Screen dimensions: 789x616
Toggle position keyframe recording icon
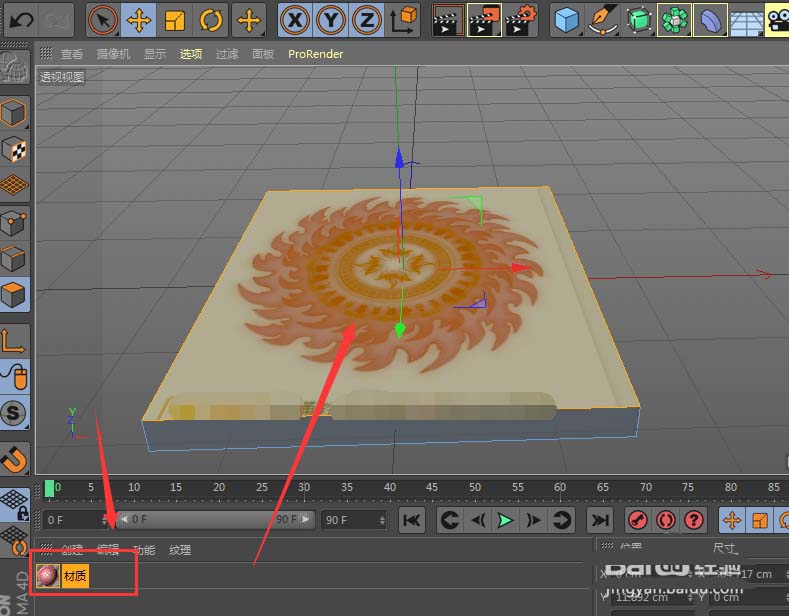pos(732,520)
